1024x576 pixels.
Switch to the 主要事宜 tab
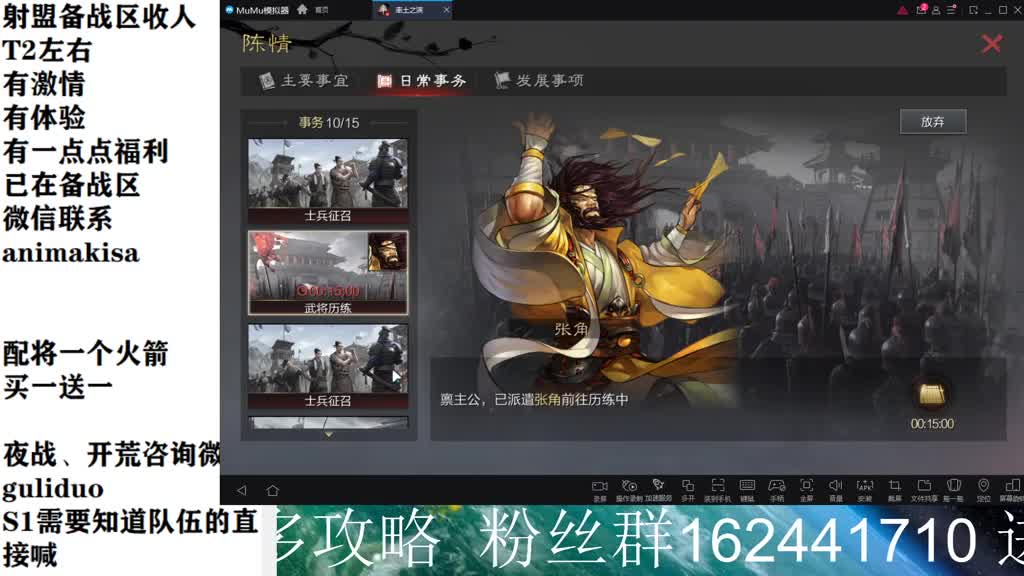[x=304, y=81]
